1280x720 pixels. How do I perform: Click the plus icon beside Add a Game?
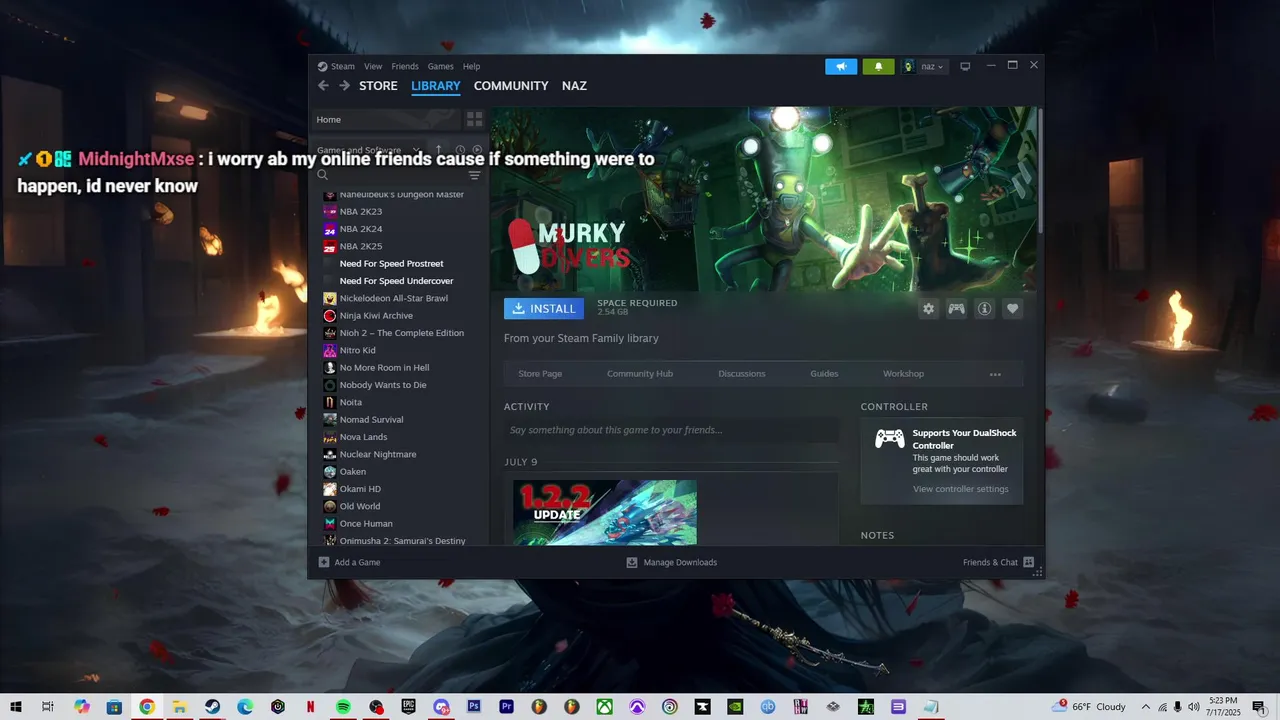[323, 562]
